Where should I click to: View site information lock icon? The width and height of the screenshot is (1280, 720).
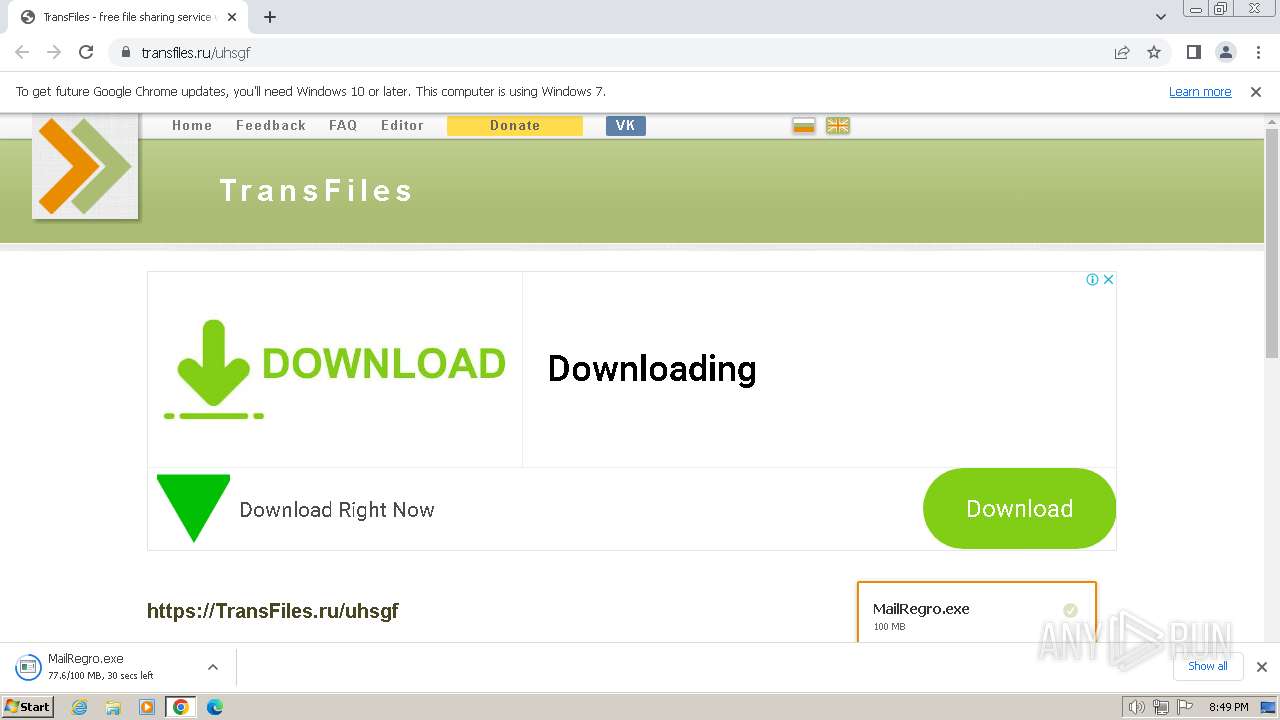(x=125, y=52)
